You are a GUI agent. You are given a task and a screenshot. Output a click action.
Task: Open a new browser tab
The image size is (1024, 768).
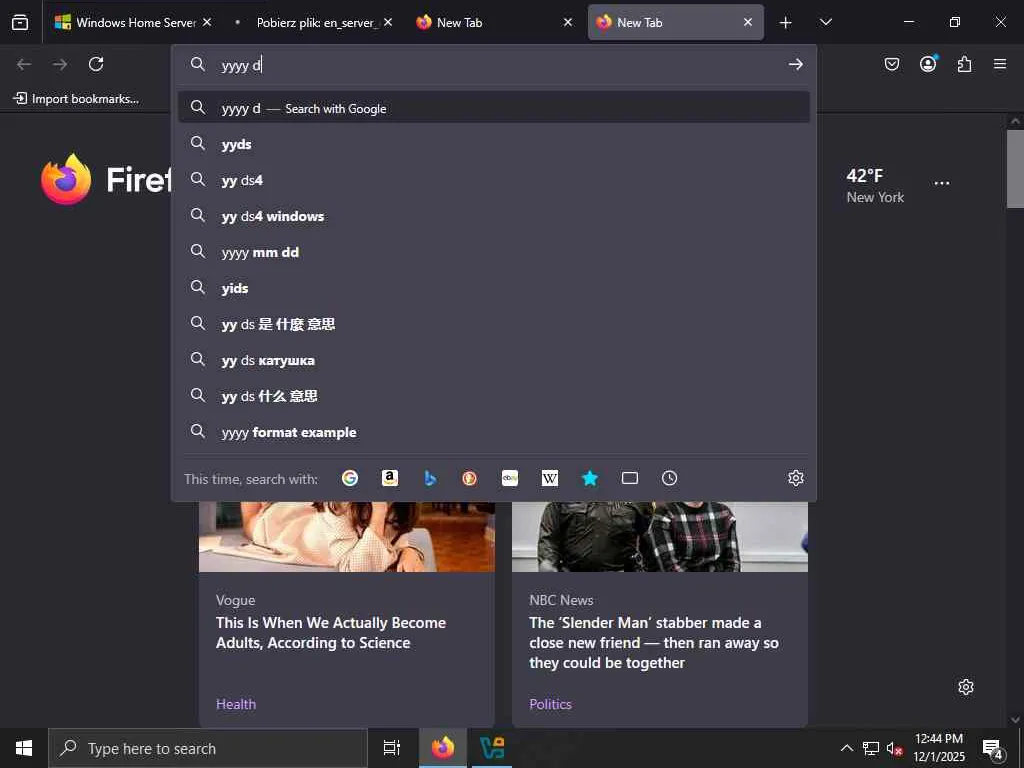(x=786, y=23)
